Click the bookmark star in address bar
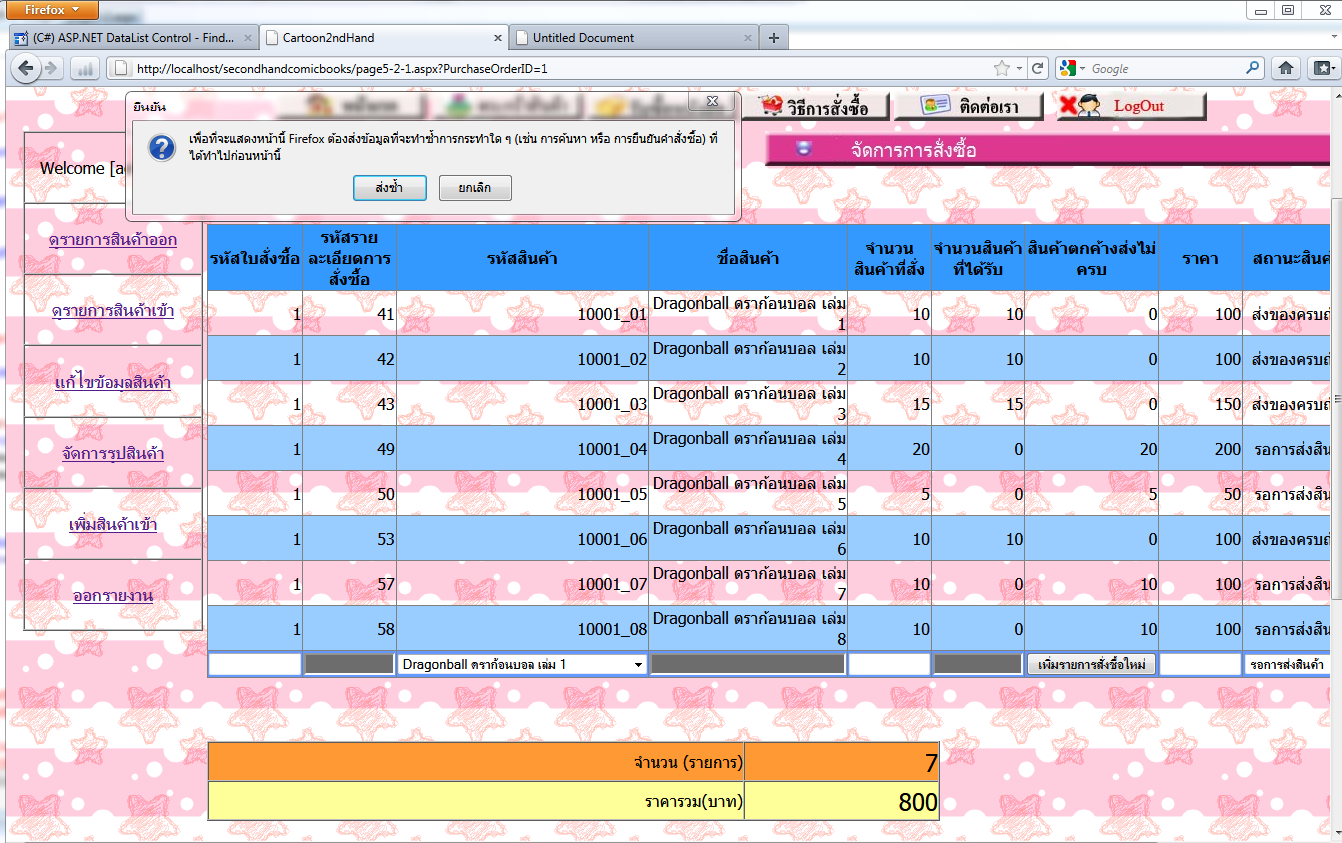 pyautogui.click(x=1002, y=68)
